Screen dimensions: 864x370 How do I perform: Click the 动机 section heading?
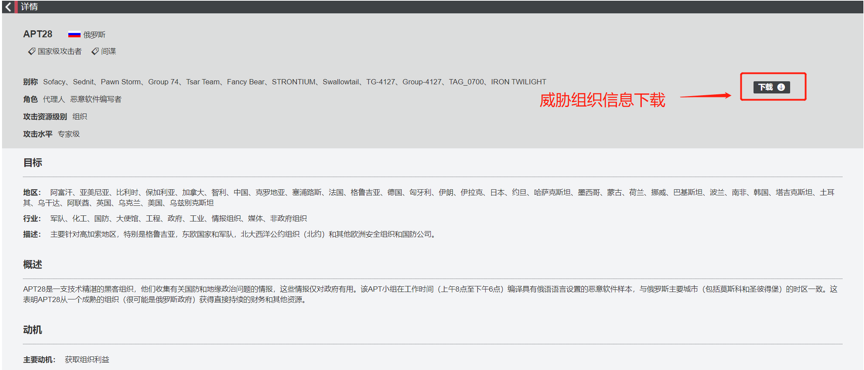[x=33, y=330]
